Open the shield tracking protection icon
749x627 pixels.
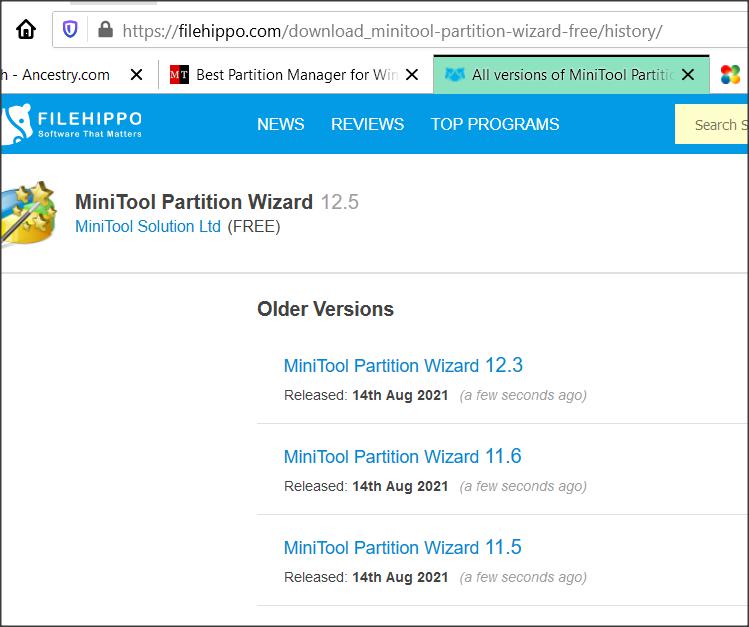tap(70, 30)
